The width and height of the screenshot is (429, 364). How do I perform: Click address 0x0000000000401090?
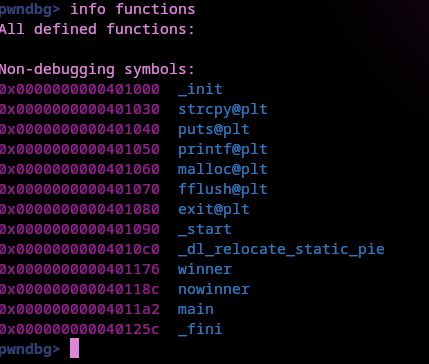(79, 229)
